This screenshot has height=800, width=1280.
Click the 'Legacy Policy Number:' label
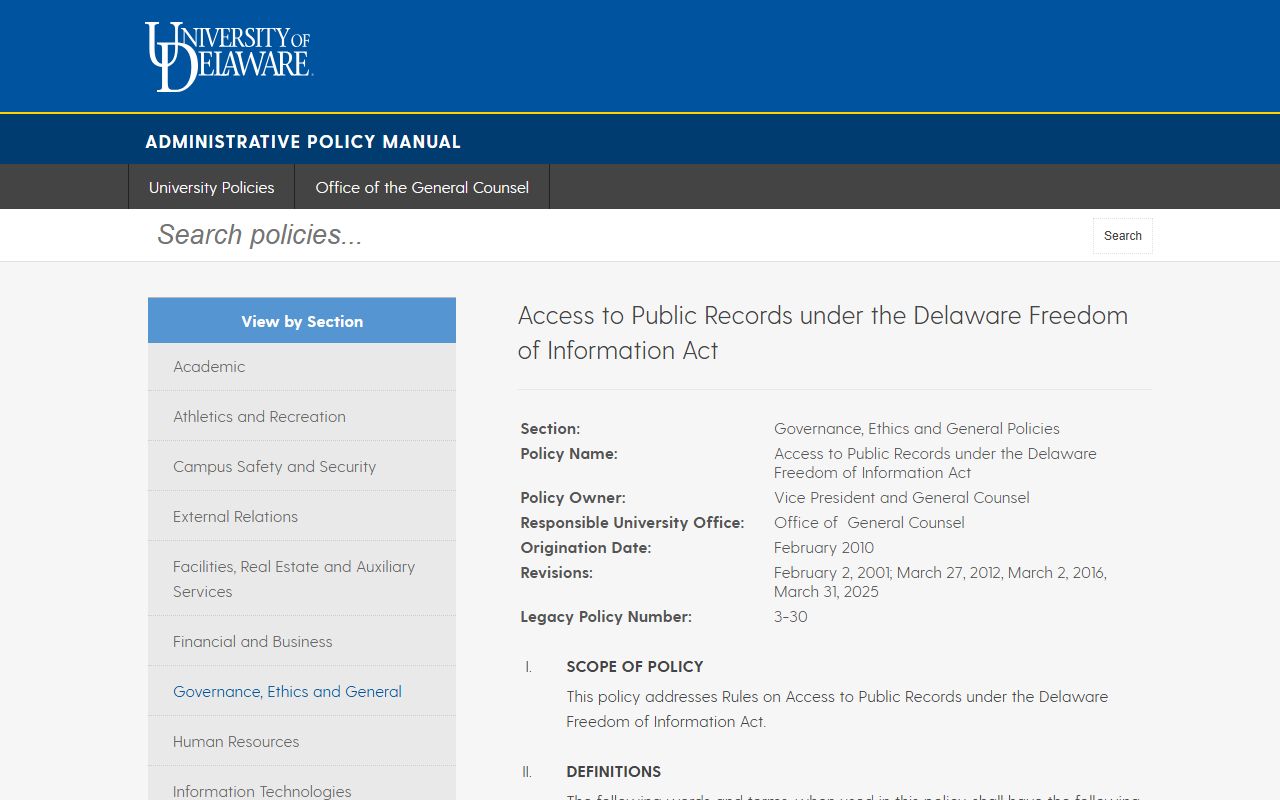coord(606,616)
